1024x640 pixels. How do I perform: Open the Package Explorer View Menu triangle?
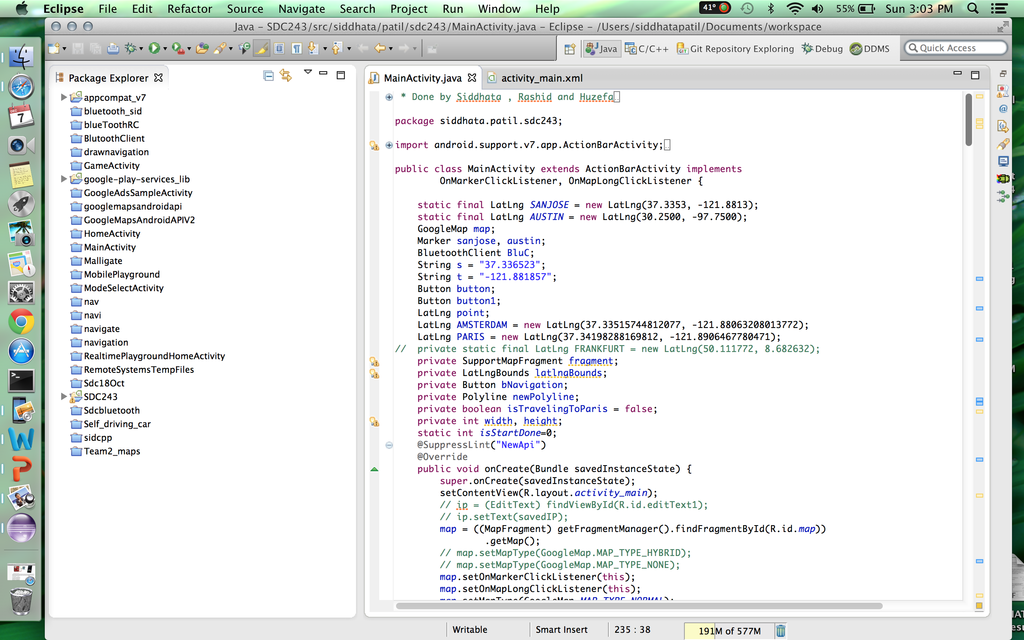[308, 72]
